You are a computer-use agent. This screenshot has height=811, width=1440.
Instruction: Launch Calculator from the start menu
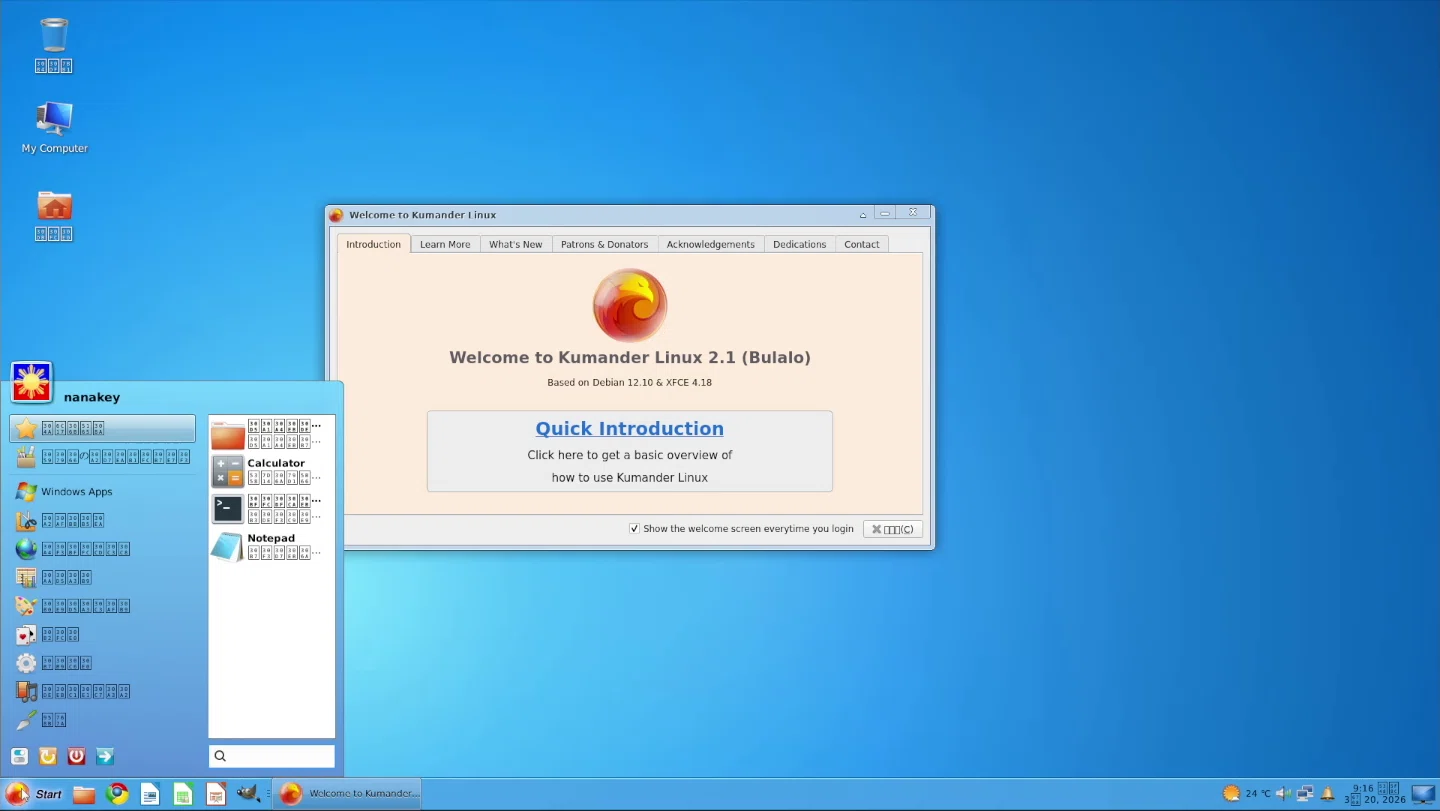pyautogui.click(x=271, y=471)
